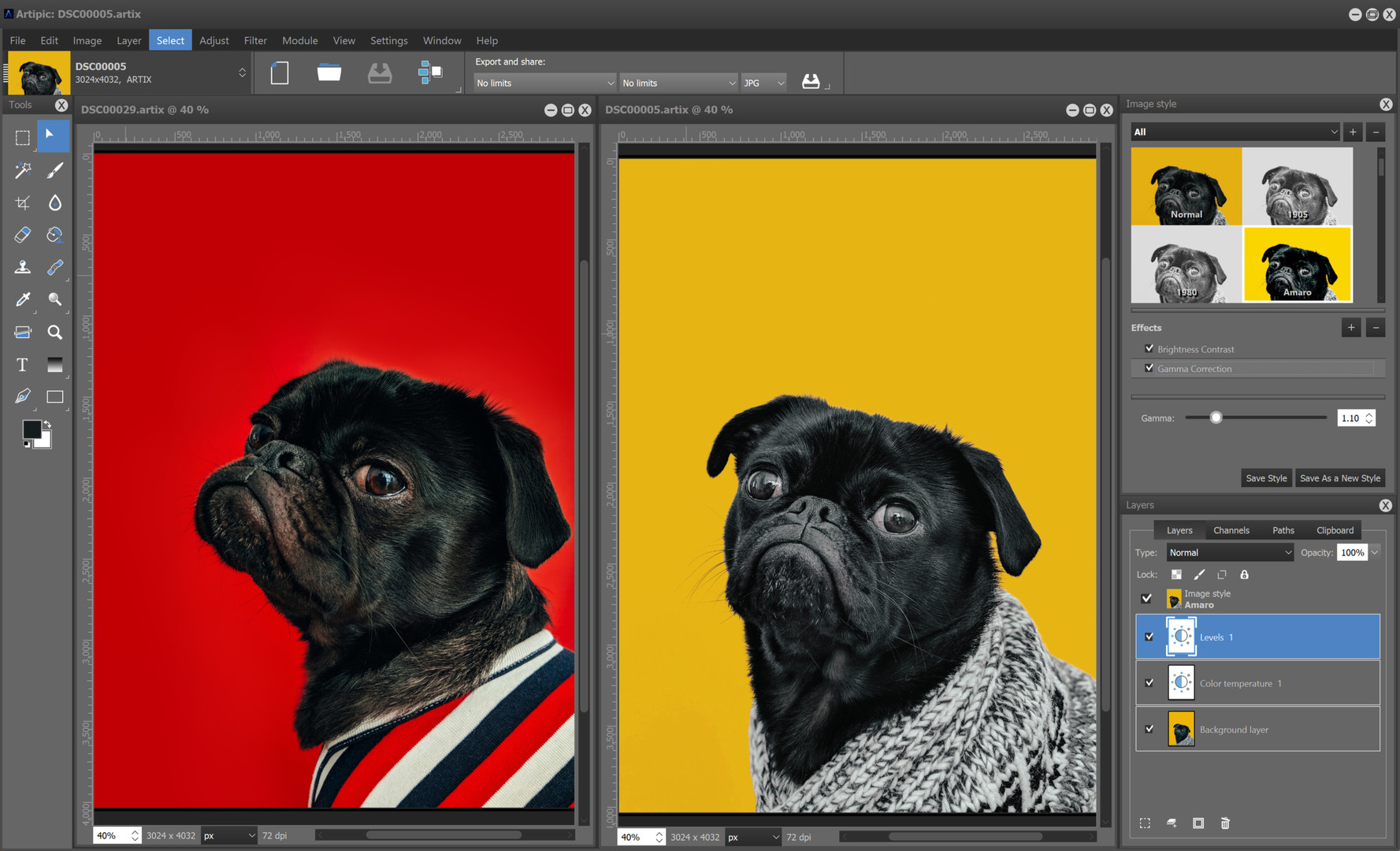1400x851 pixels.
Task: Select the Magic Wand tool
Action: pyautogui.click(x=22, y=170)
